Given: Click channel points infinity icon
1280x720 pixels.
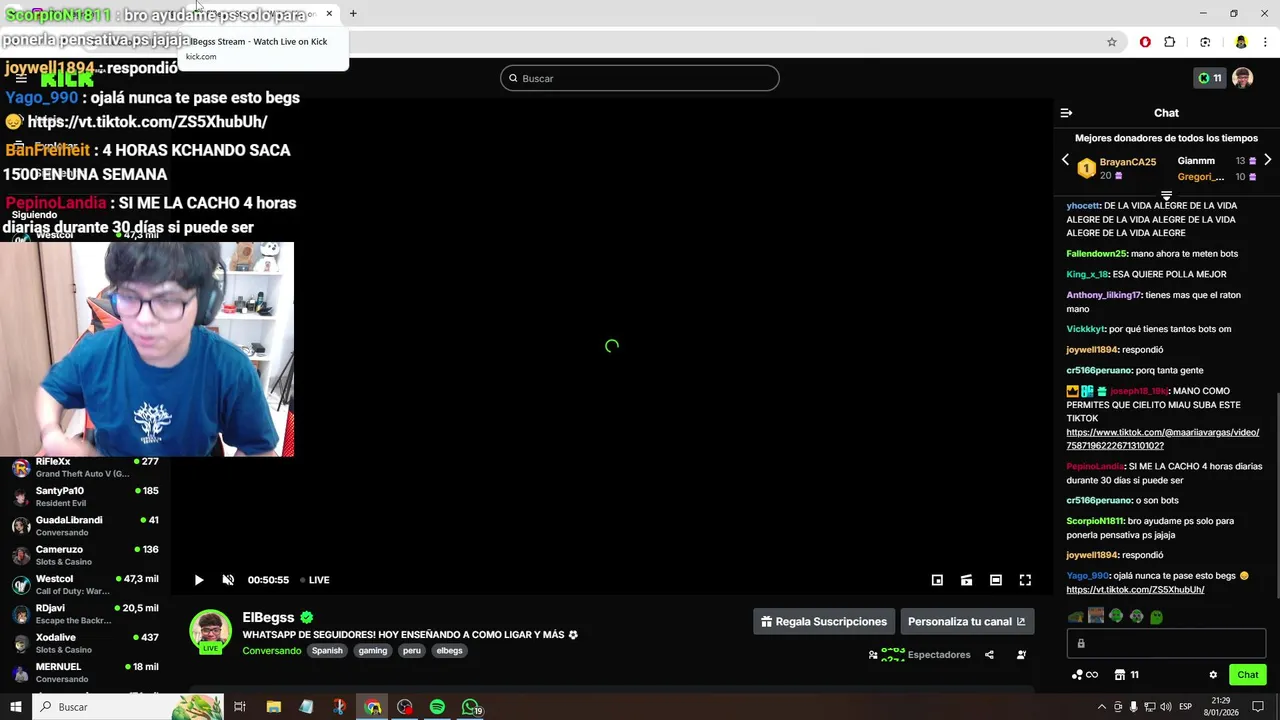Looking at the screenshot, I should 1085,675.
